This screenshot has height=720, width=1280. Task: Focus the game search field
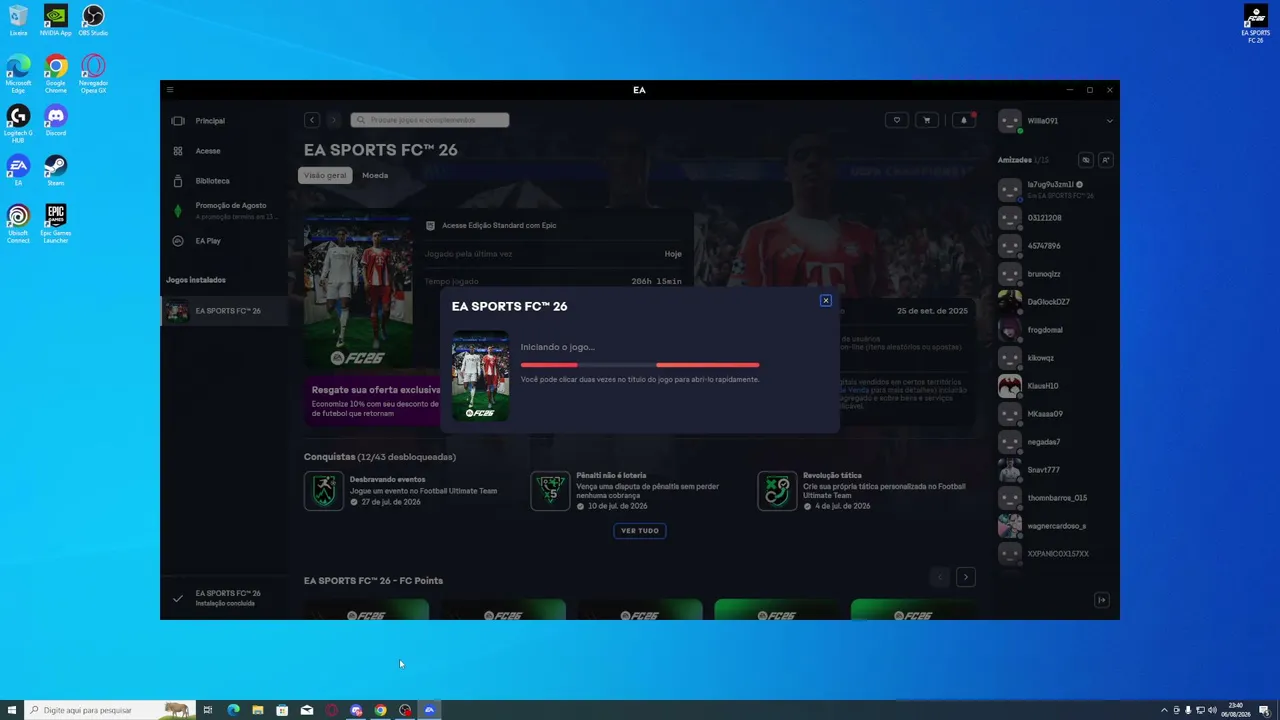[430, 120]
